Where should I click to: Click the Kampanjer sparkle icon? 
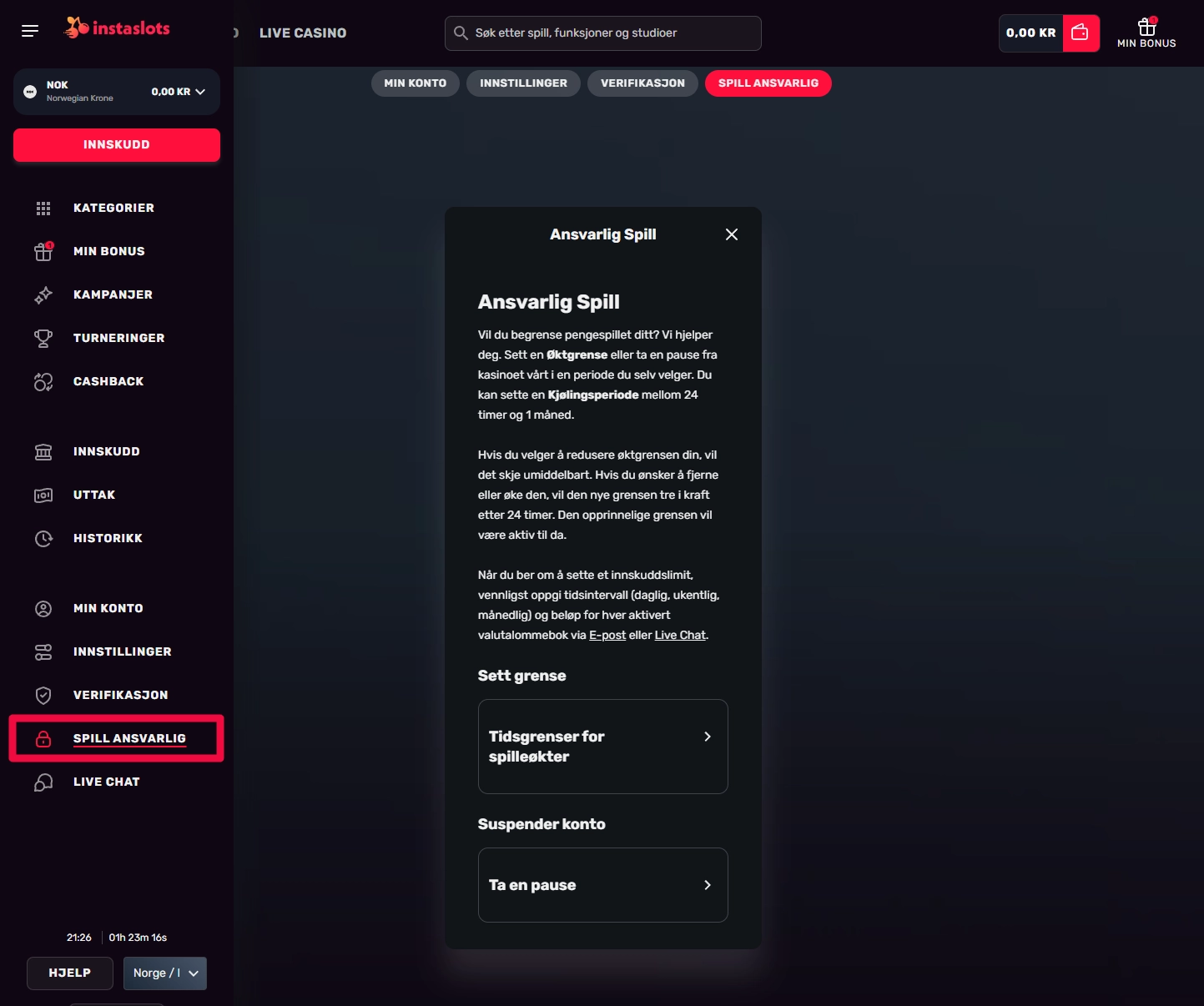43,295
